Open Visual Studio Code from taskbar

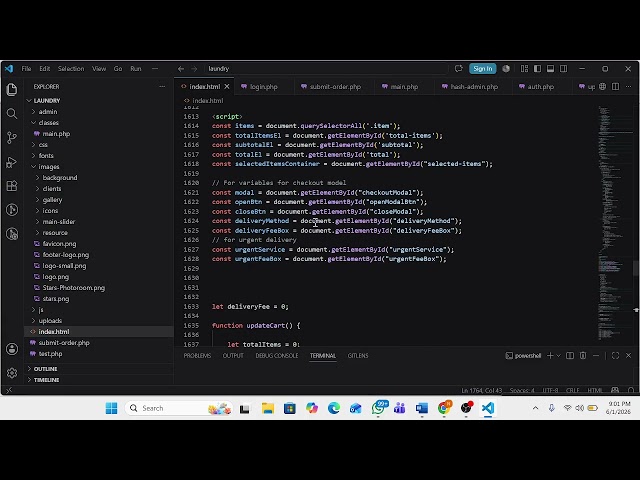(488, 408)
